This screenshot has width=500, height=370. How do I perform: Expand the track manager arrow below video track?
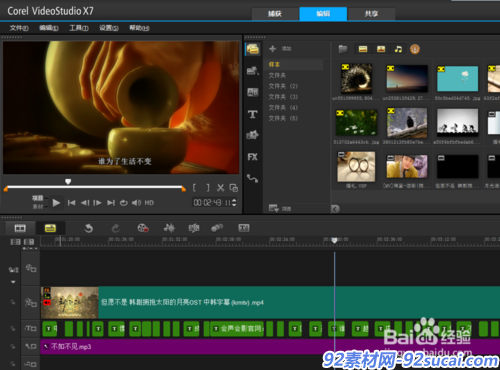pyautogui.click(x=13, y=282)
